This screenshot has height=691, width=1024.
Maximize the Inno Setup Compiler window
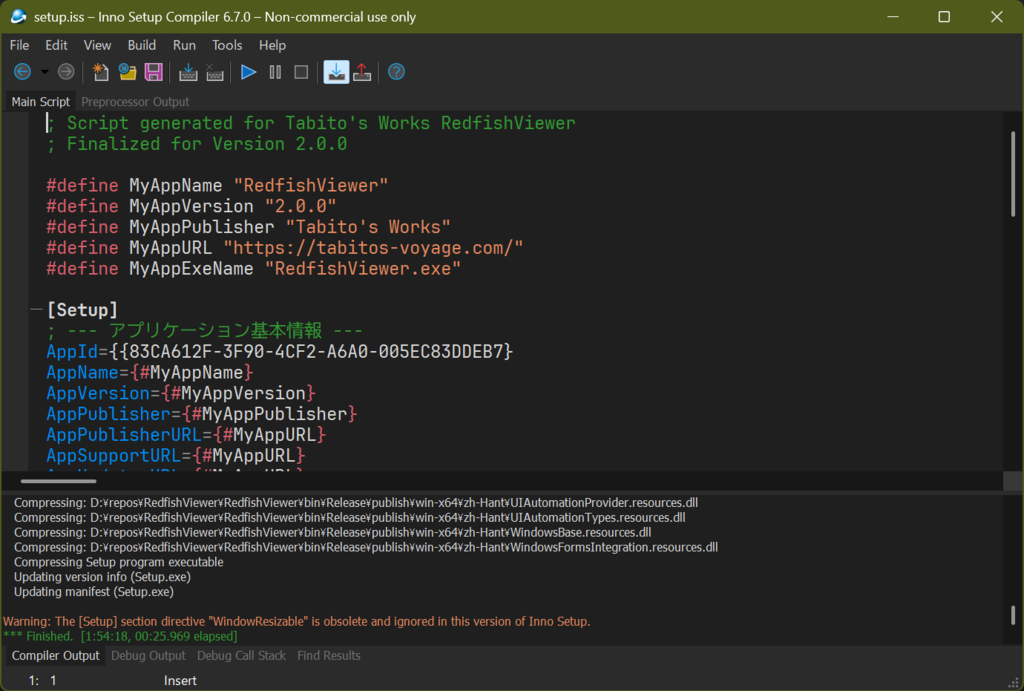944,16
